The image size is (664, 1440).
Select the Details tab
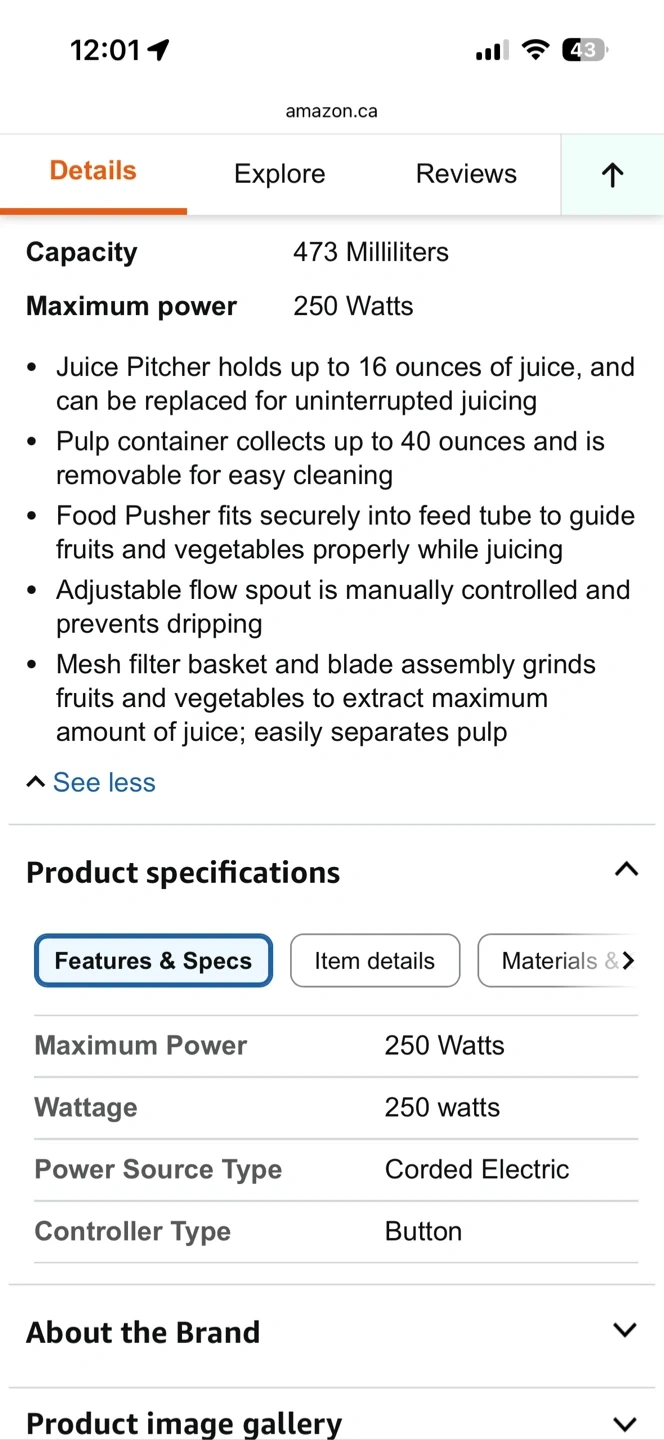coord(93,171)
